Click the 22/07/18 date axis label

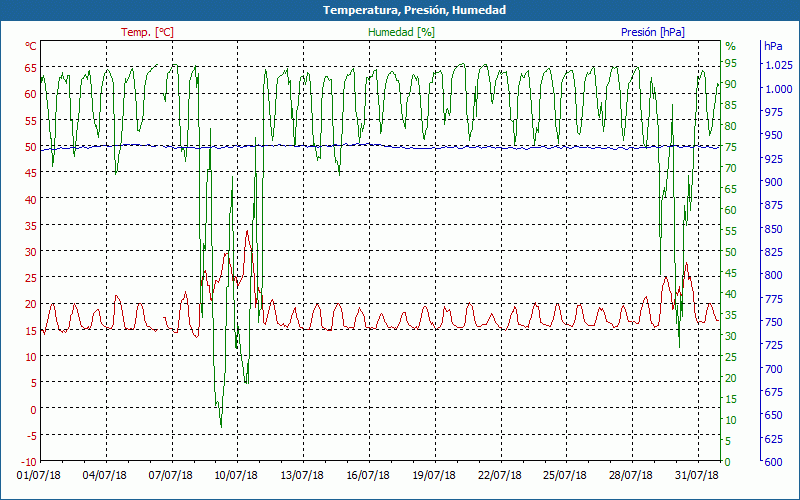coord(499,475)
